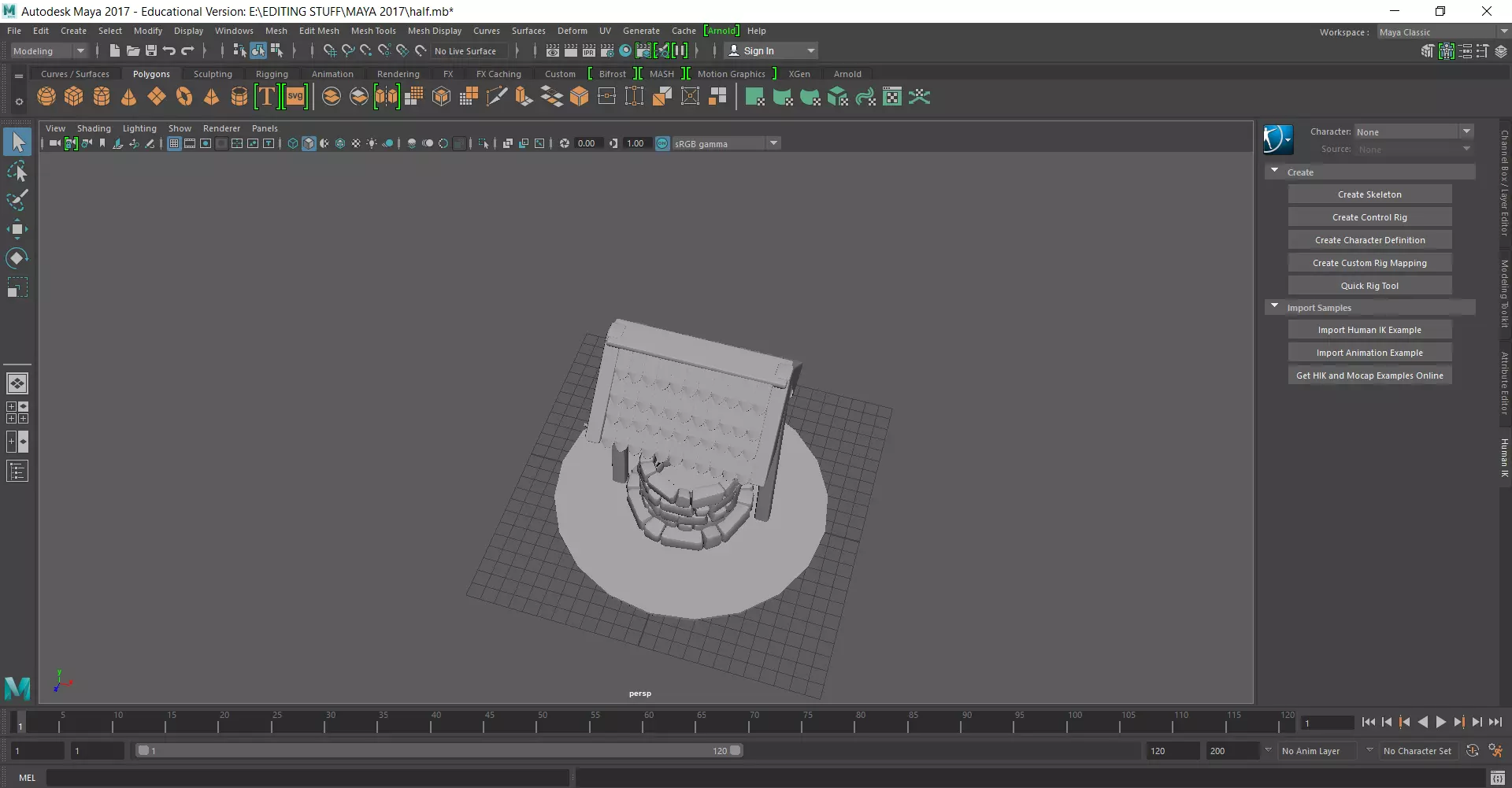Create a new scene from status line
The width and height of the screenshot is (1512, 788).
115,51
